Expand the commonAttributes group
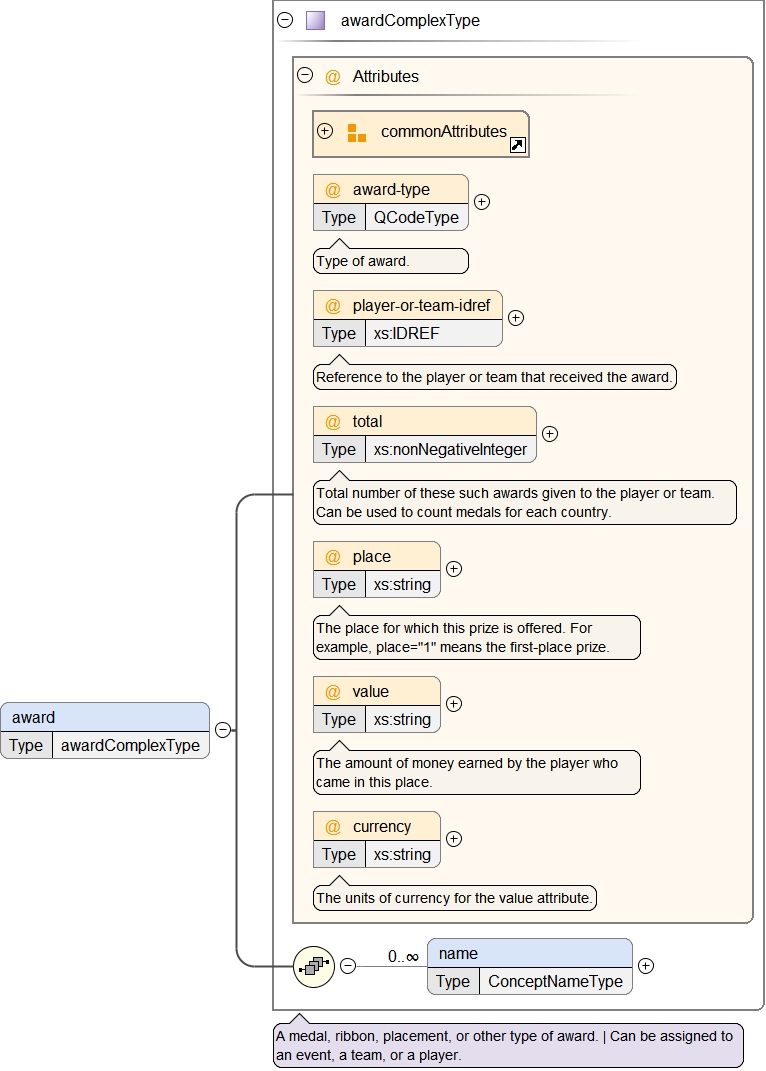Viewport: 766px width, 1071px height. click(325, 131)
